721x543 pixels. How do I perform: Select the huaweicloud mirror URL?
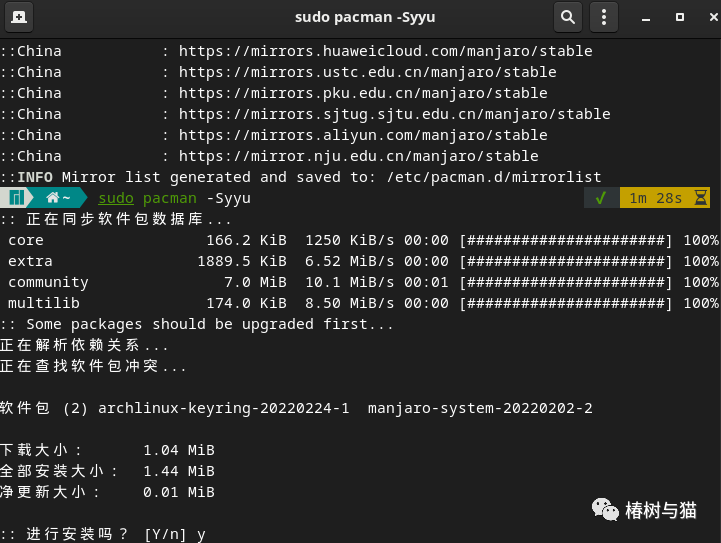tap(385, 51)
